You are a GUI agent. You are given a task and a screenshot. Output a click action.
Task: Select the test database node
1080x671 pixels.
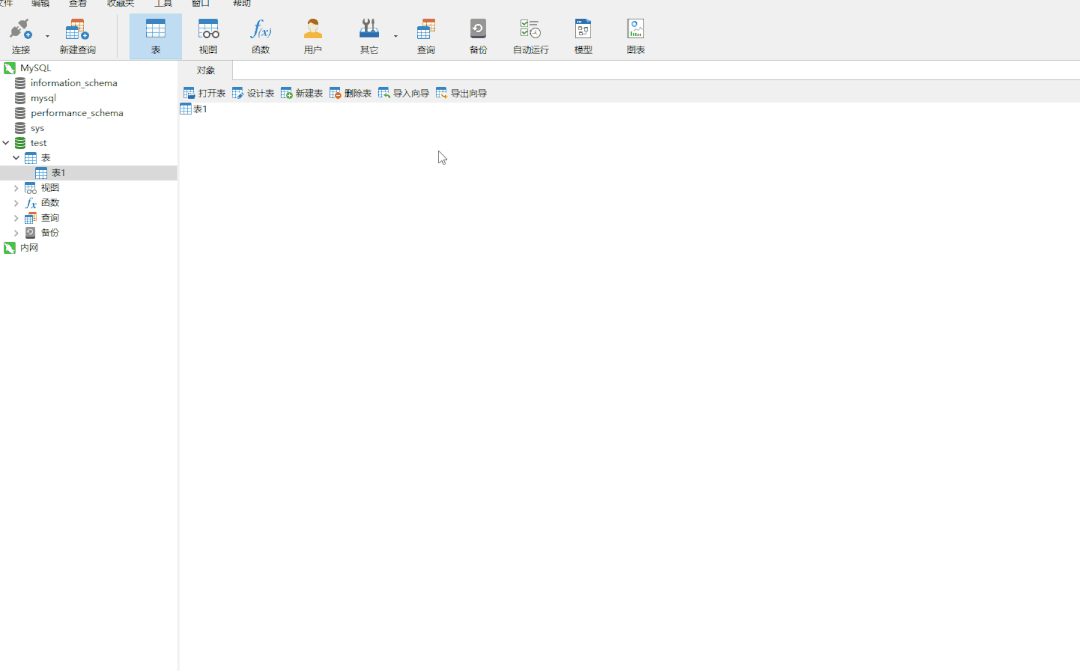coord(39,143)
